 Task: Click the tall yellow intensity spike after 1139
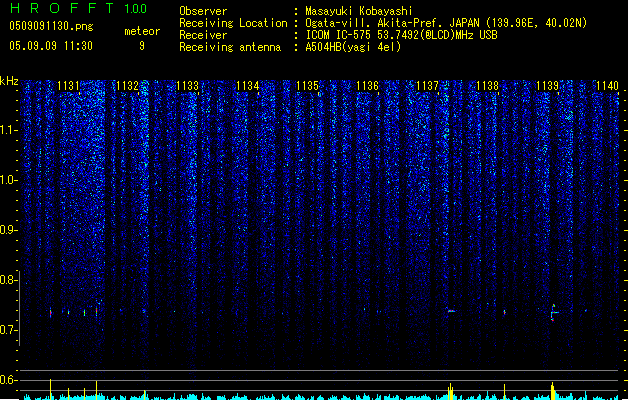(x=553, y=391)
